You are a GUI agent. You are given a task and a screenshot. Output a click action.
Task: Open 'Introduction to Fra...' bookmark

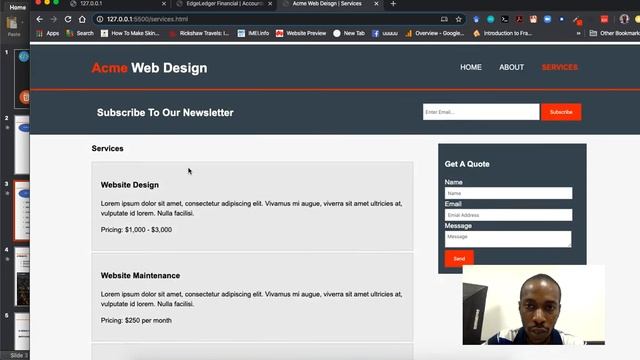(x=502, y=33)
